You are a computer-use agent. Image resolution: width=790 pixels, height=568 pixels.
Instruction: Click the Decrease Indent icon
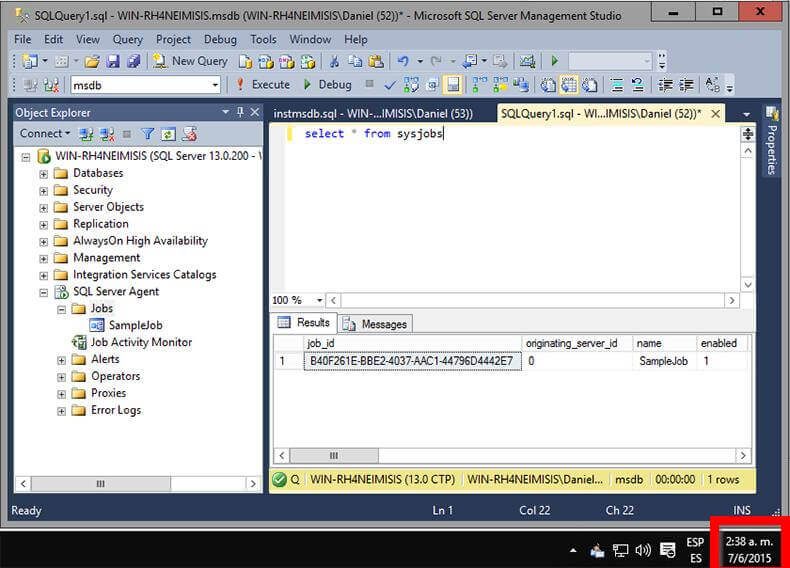pos(666,85)
